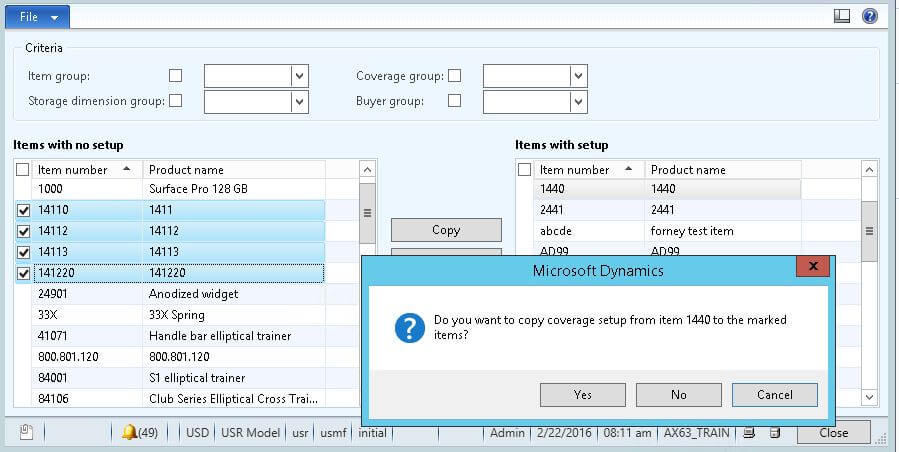
Task: Sort left grid by Item number header
Action: 84,170
